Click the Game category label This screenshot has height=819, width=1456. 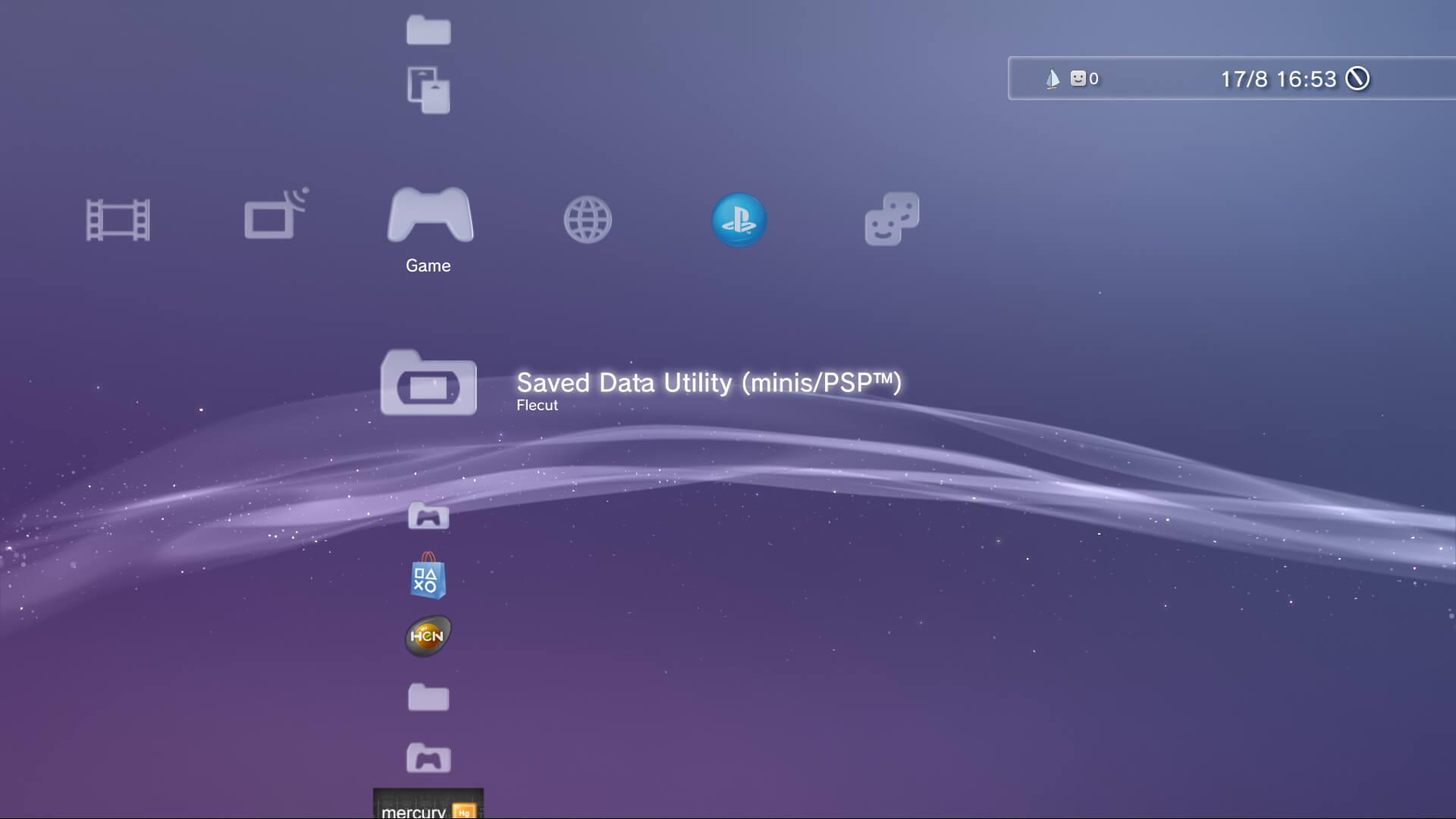click(428, 265)
